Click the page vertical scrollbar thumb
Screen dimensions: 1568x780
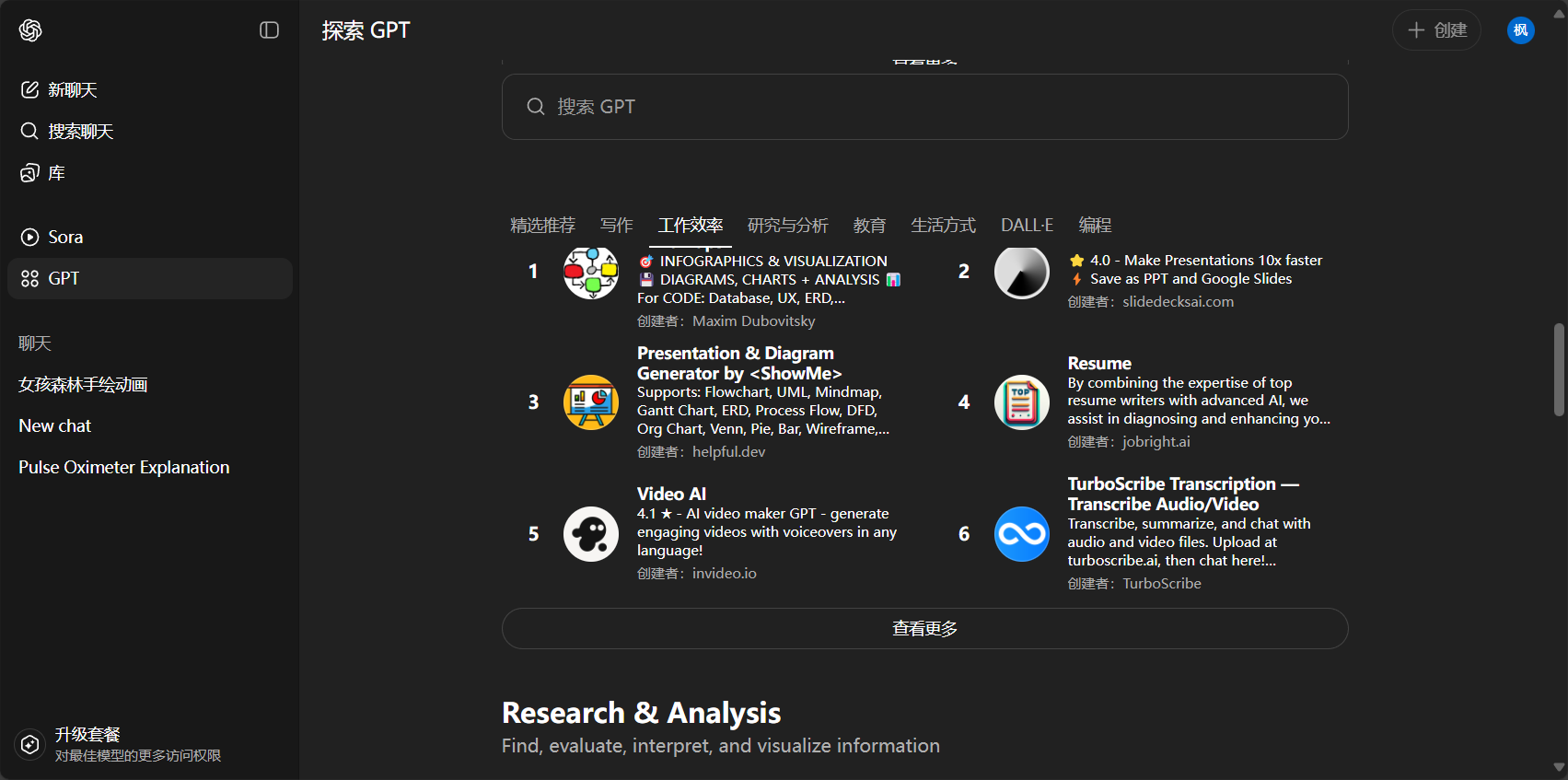pyautogui.click(x=1559, y=369)
